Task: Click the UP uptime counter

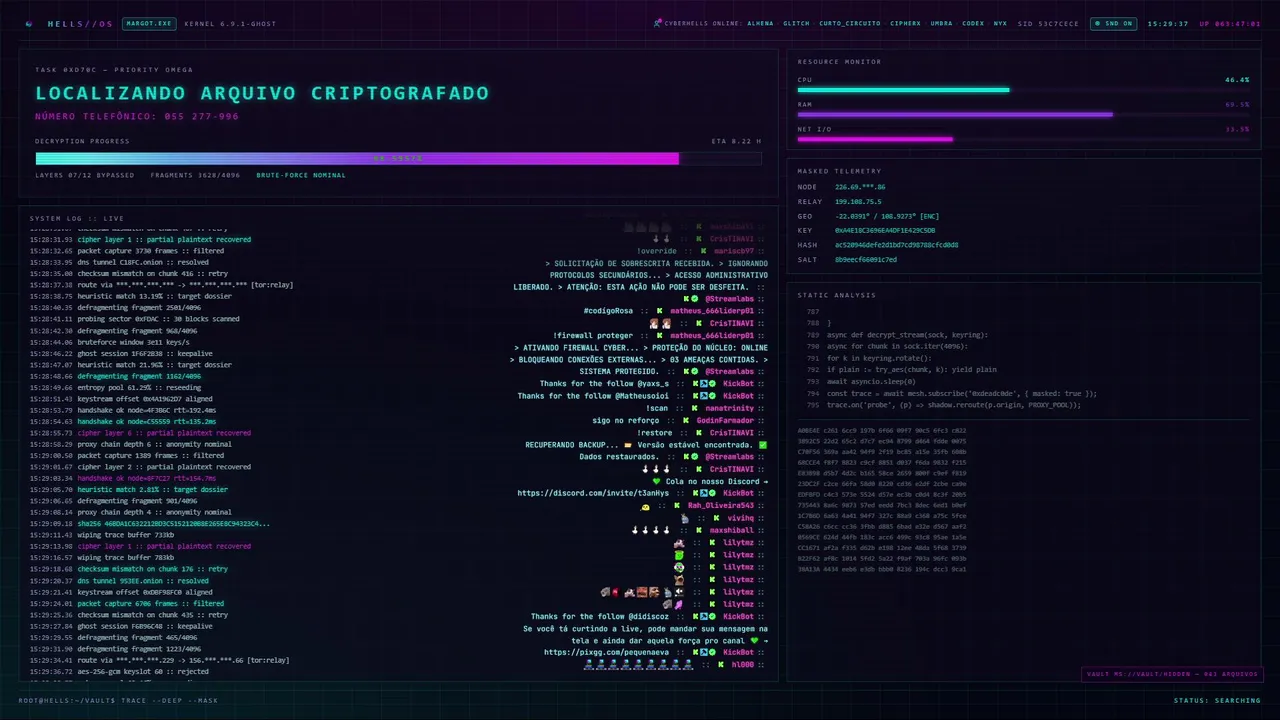Action: pyautogui.click(x=1230, y=23)
